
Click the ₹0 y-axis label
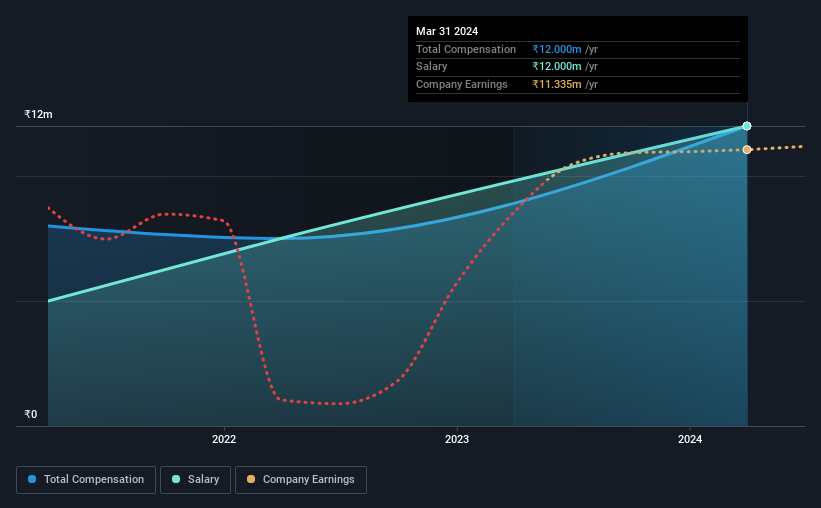[31, 414]
